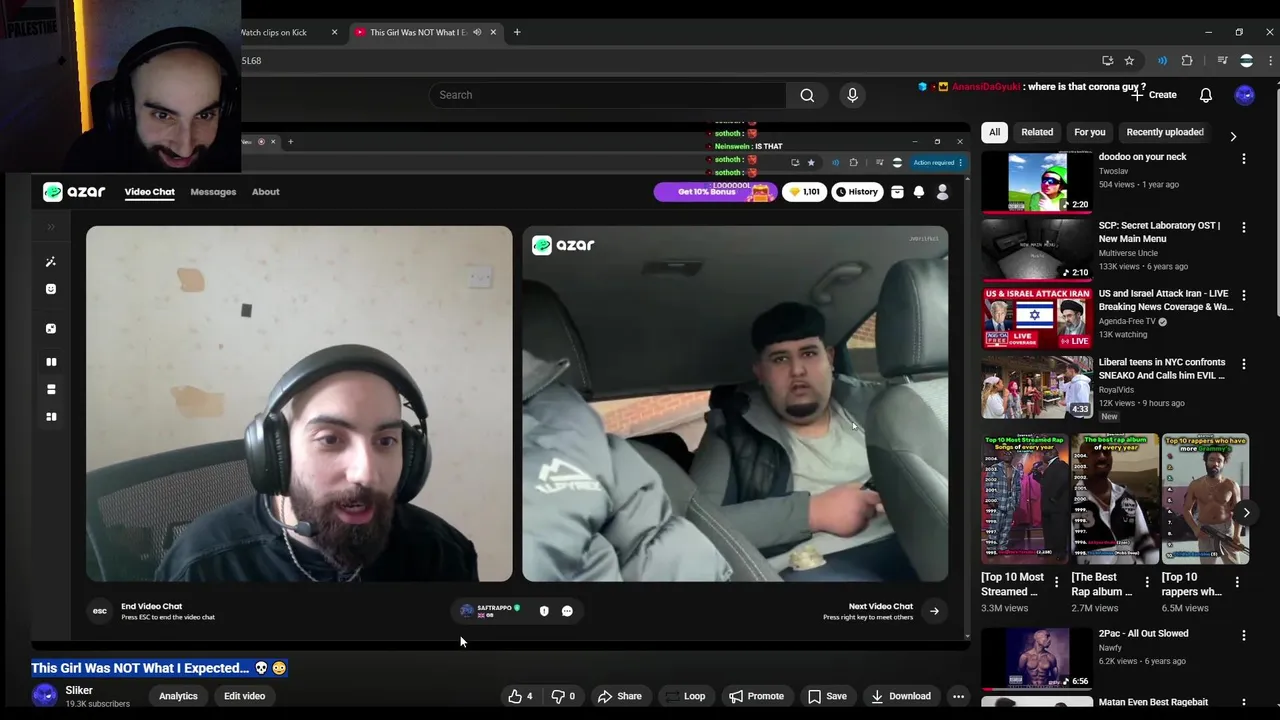Open More actions menu below the video

(x=958, y=696)
